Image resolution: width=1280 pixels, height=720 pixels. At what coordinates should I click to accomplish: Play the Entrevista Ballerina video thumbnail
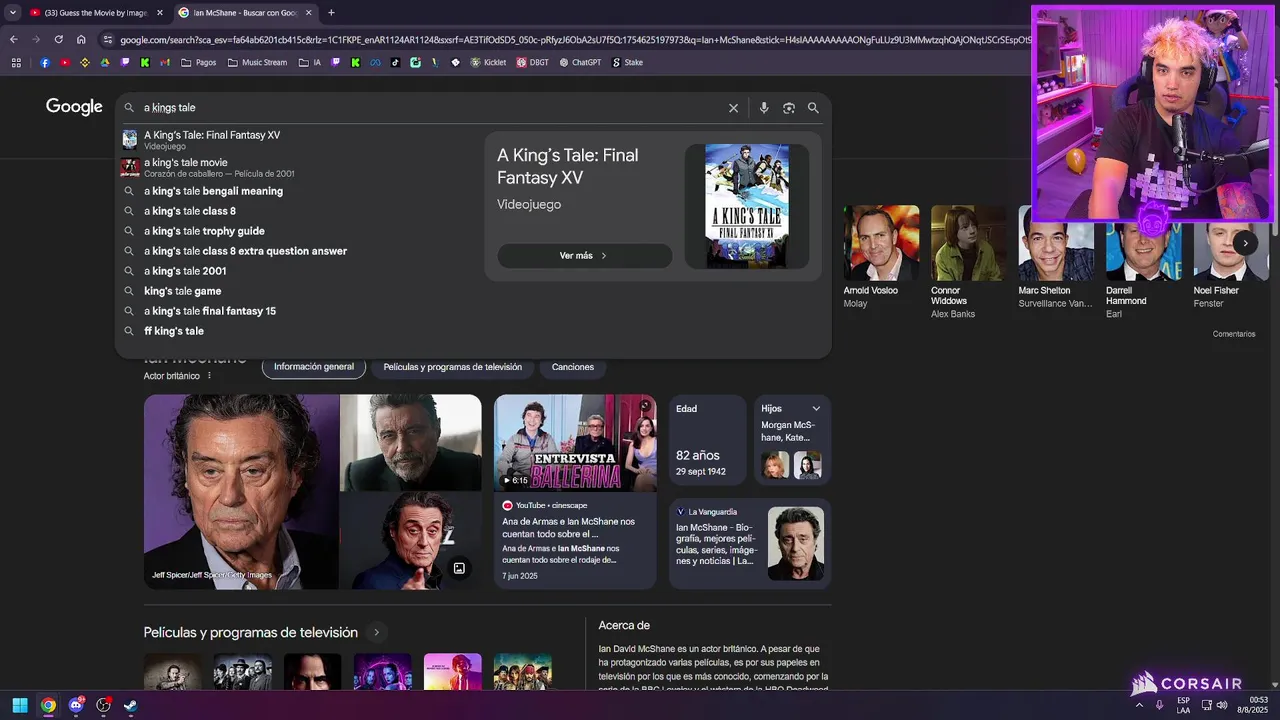point(575,442)
